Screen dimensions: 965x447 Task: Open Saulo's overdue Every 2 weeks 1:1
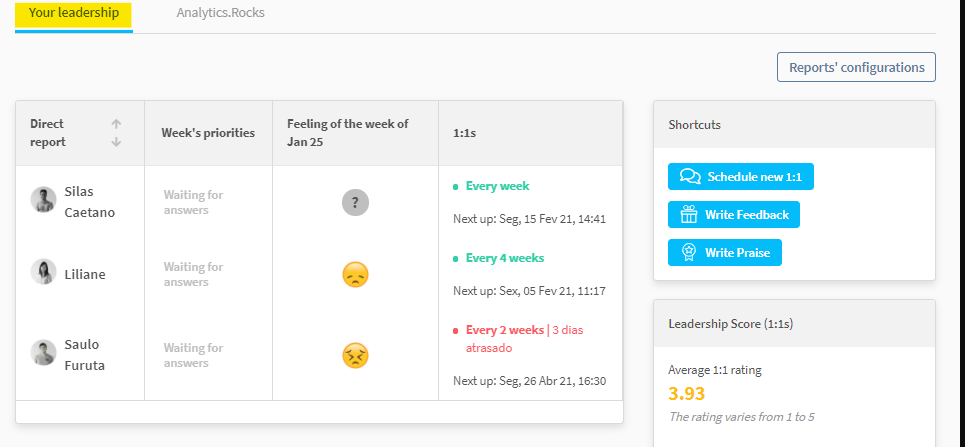click(x=505, y=330)
